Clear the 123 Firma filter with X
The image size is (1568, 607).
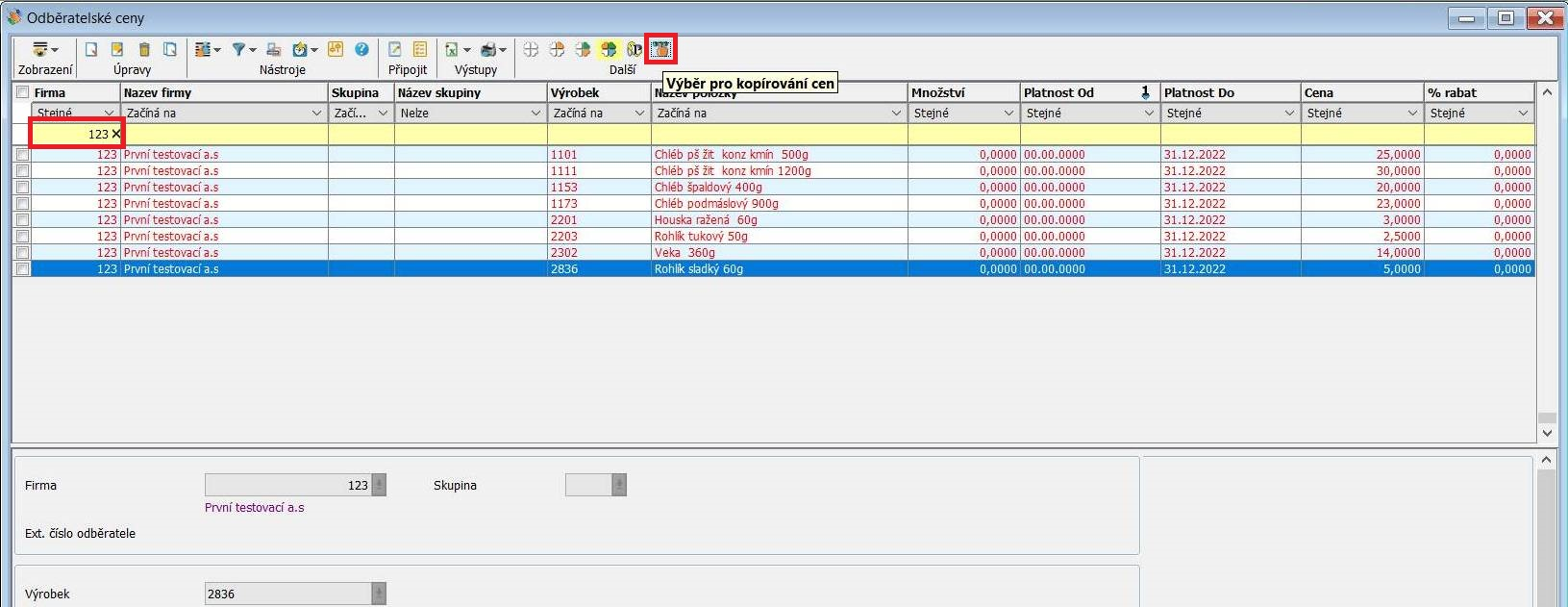(116, 134)
